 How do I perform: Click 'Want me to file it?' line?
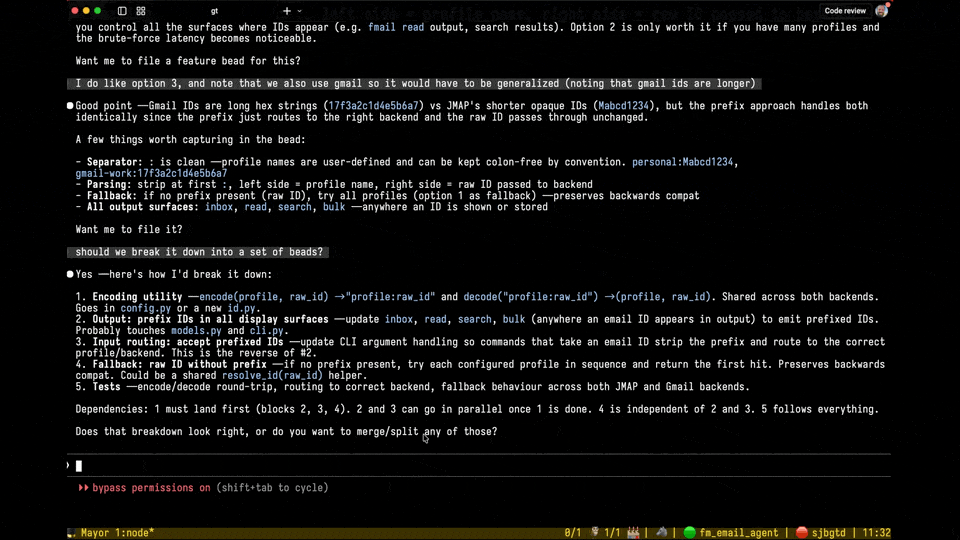[129, 230]
